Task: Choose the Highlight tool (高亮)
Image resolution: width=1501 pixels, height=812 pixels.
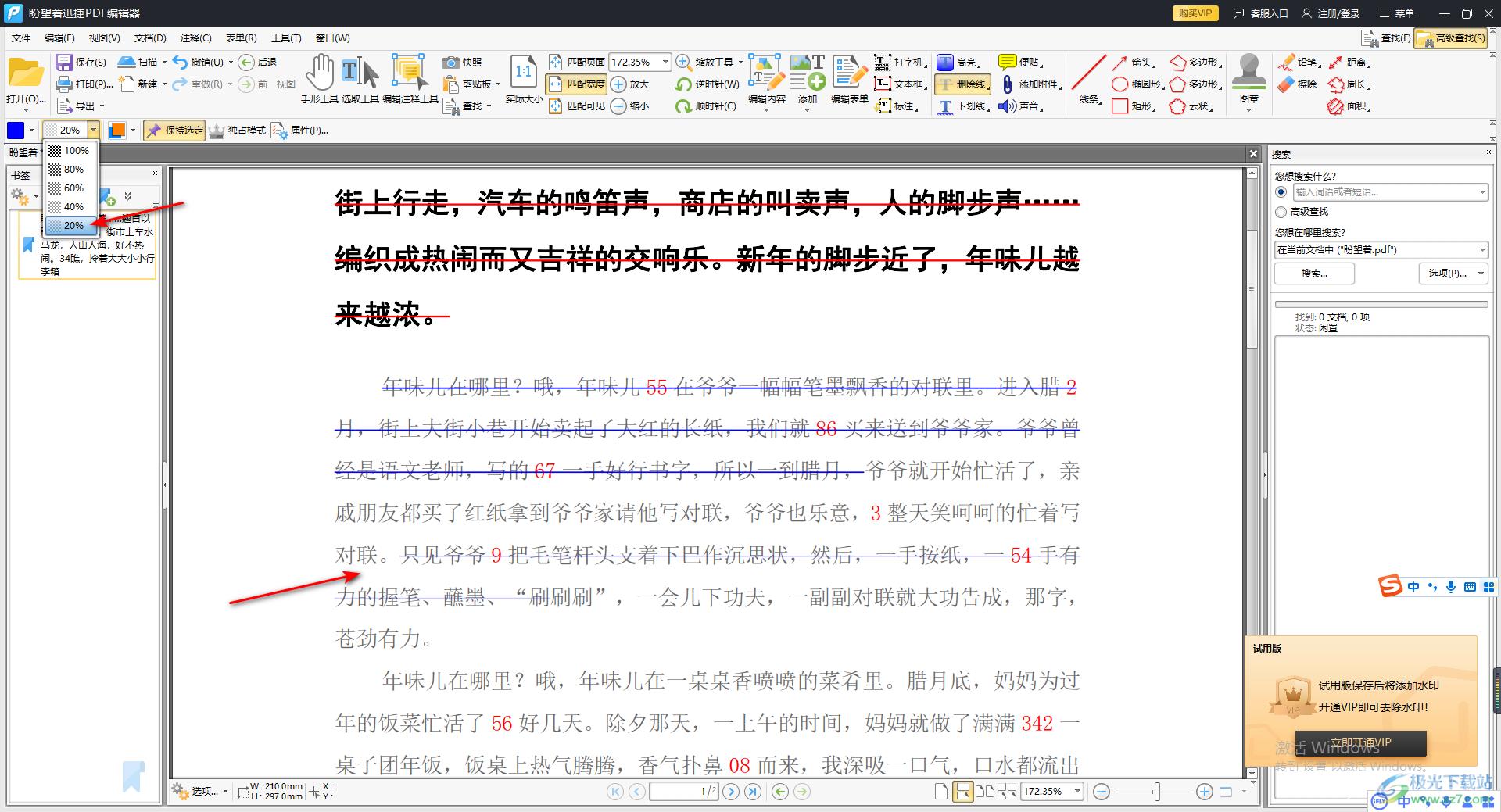Action: tap(958, 63)
